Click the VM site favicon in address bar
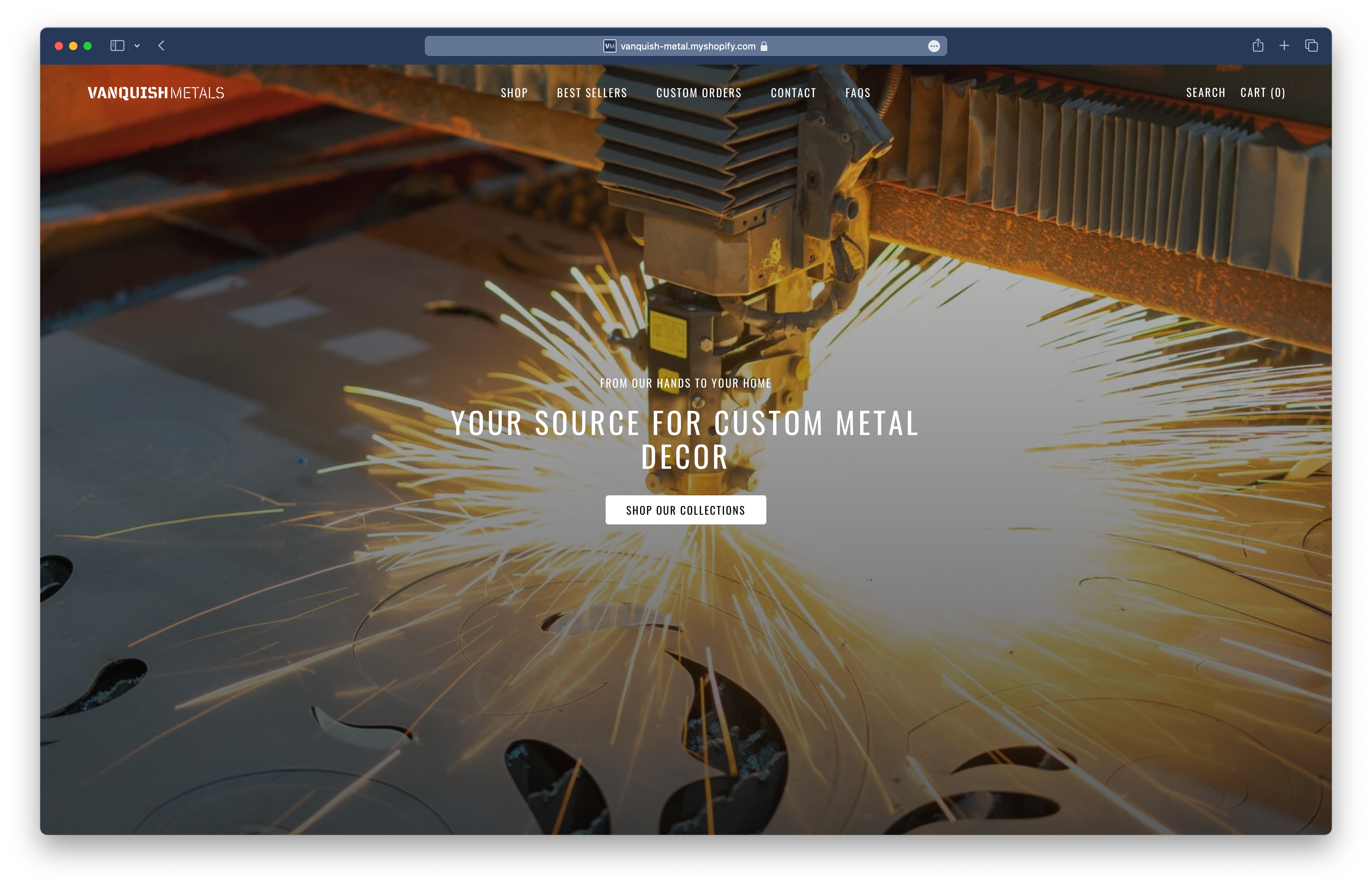Image resolution: width=1372 pixels, height=888 pixels. [609, 46]
